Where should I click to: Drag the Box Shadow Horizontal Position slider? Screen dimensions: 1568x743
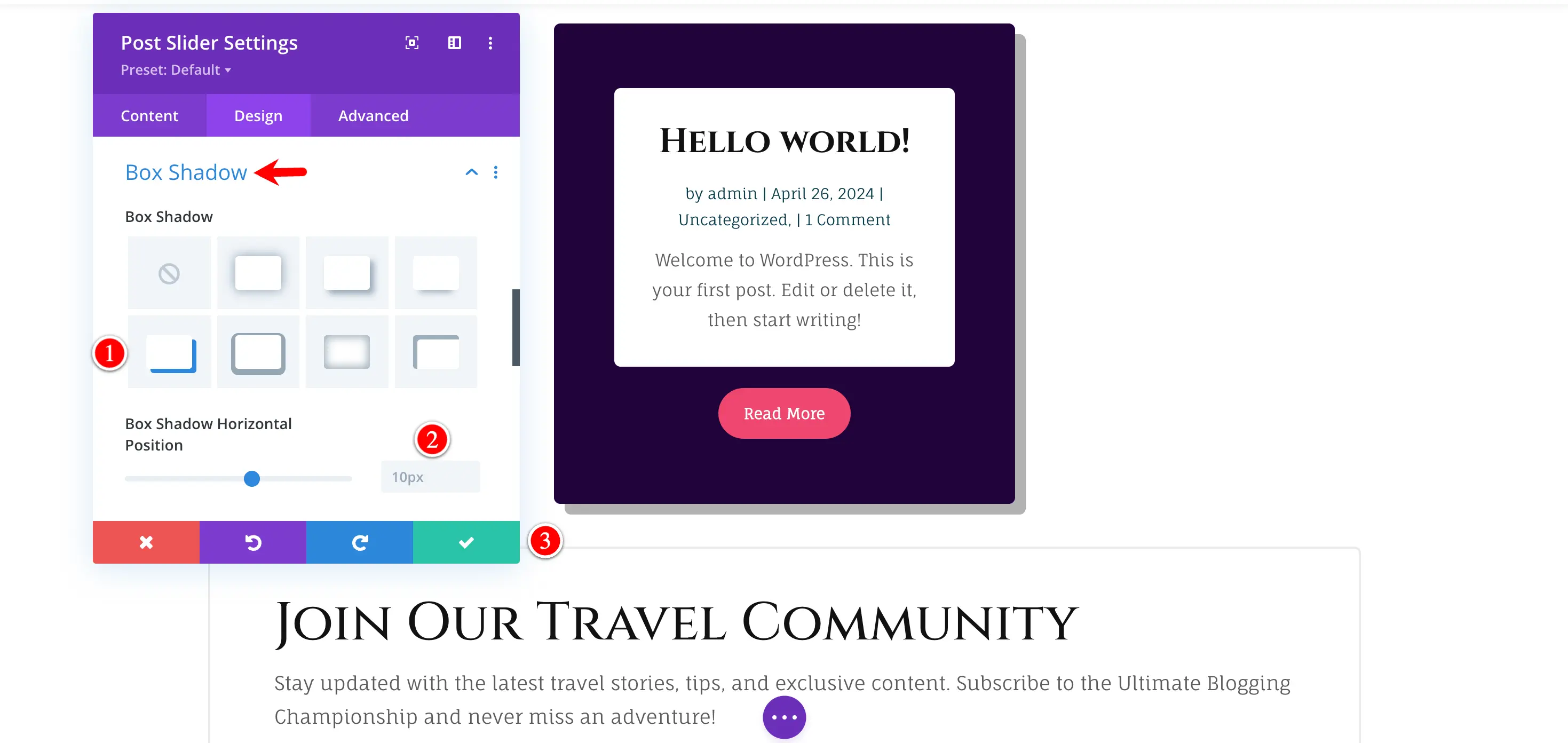point(252,478)
